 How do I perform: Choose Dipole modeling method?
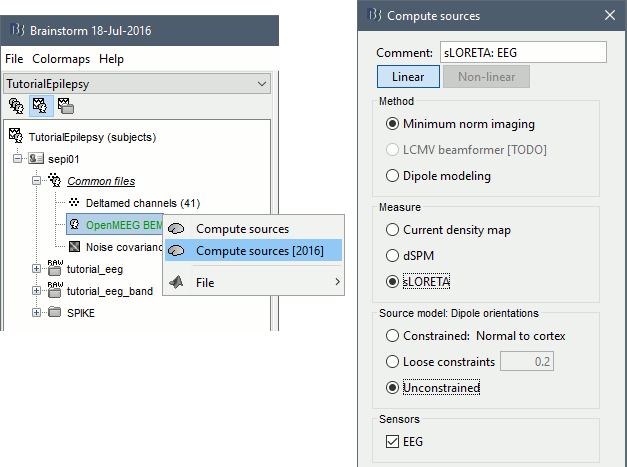[x=393, y=176]
